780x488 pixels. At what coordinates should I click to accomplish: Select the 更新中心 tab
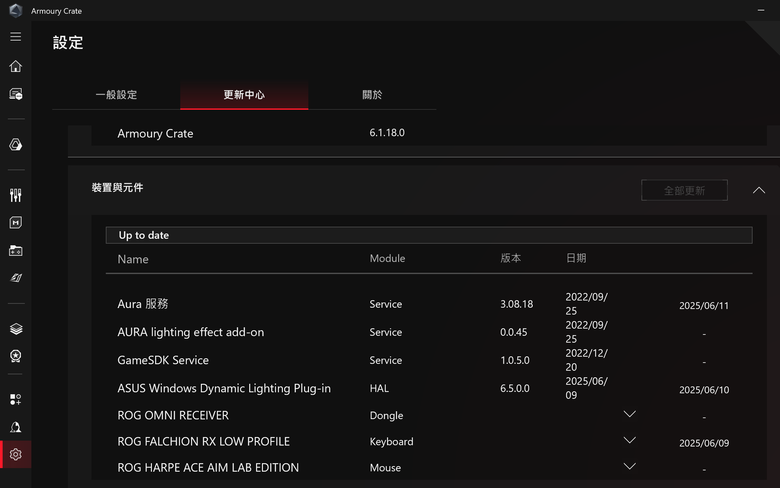244,95
